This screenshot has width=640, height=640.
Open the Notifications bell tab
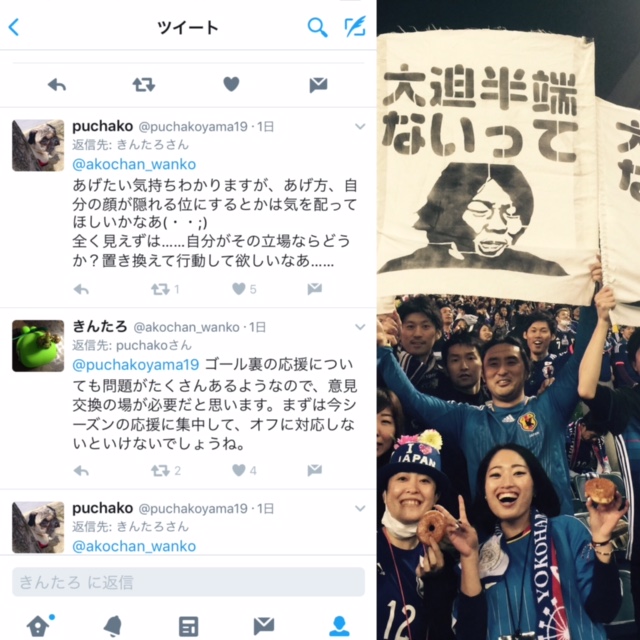tap(113, 625)
